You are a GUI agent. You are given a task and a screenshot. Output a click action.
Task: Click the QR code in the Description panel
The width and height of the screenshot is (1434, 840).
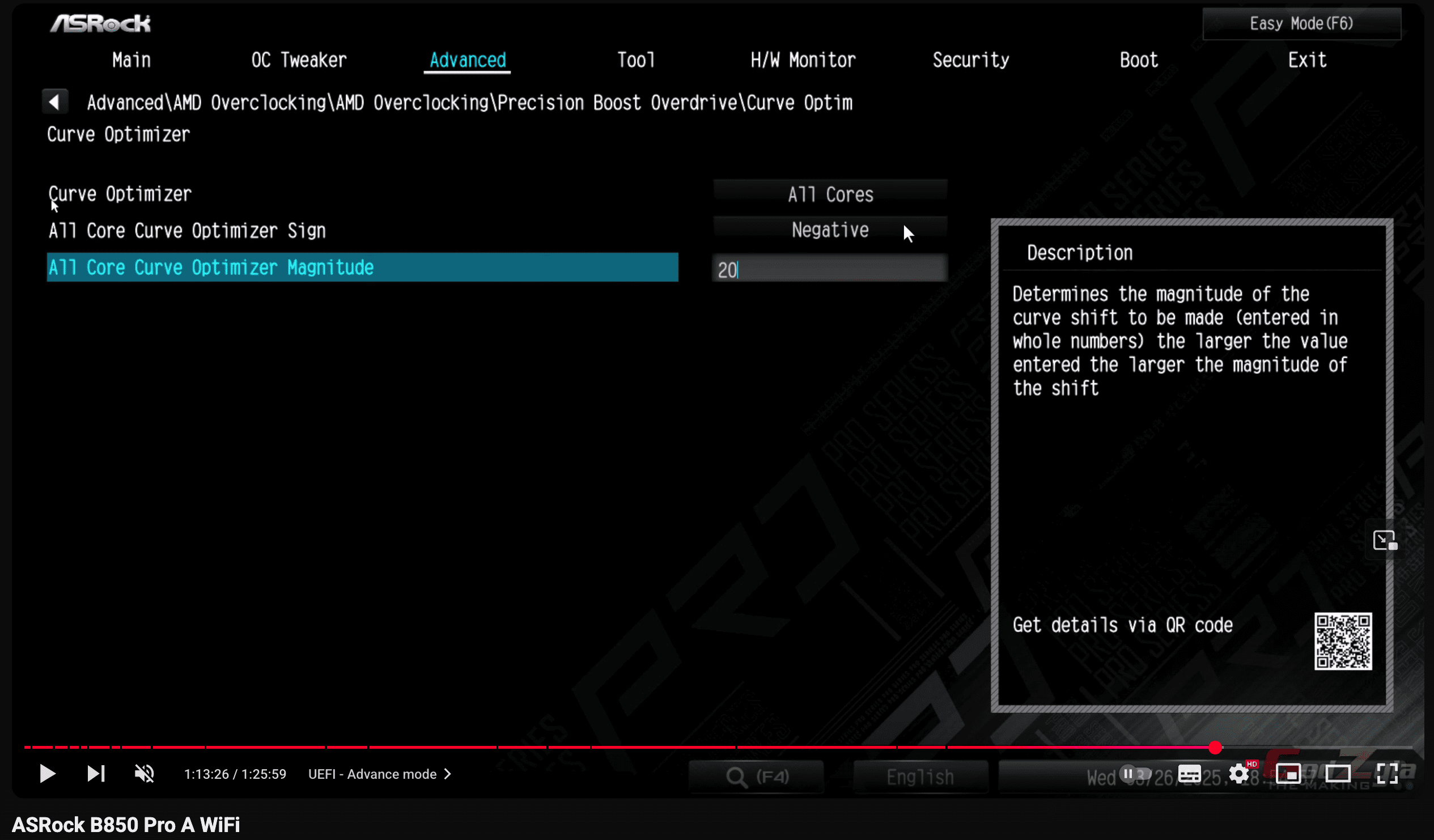point(1342,642)
